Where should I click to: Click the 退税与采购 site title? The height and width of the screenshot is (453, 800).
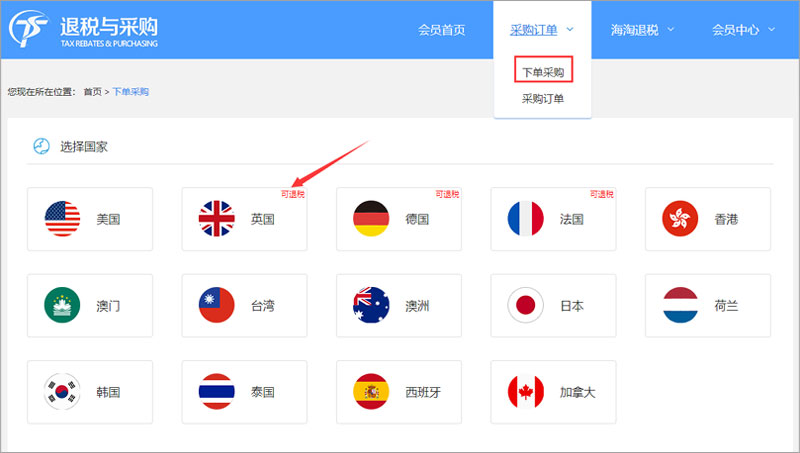(x=109, y=26)
